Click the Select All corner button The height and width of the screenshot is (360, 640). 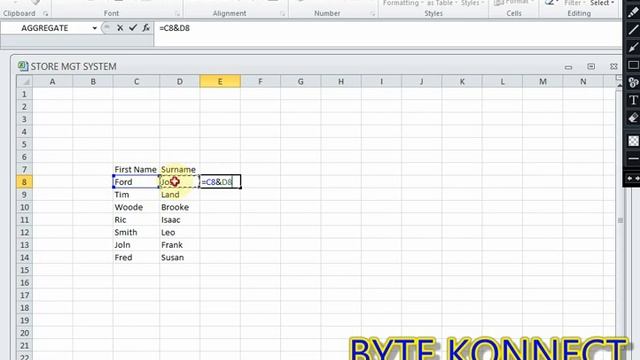[x=24, y=82]
